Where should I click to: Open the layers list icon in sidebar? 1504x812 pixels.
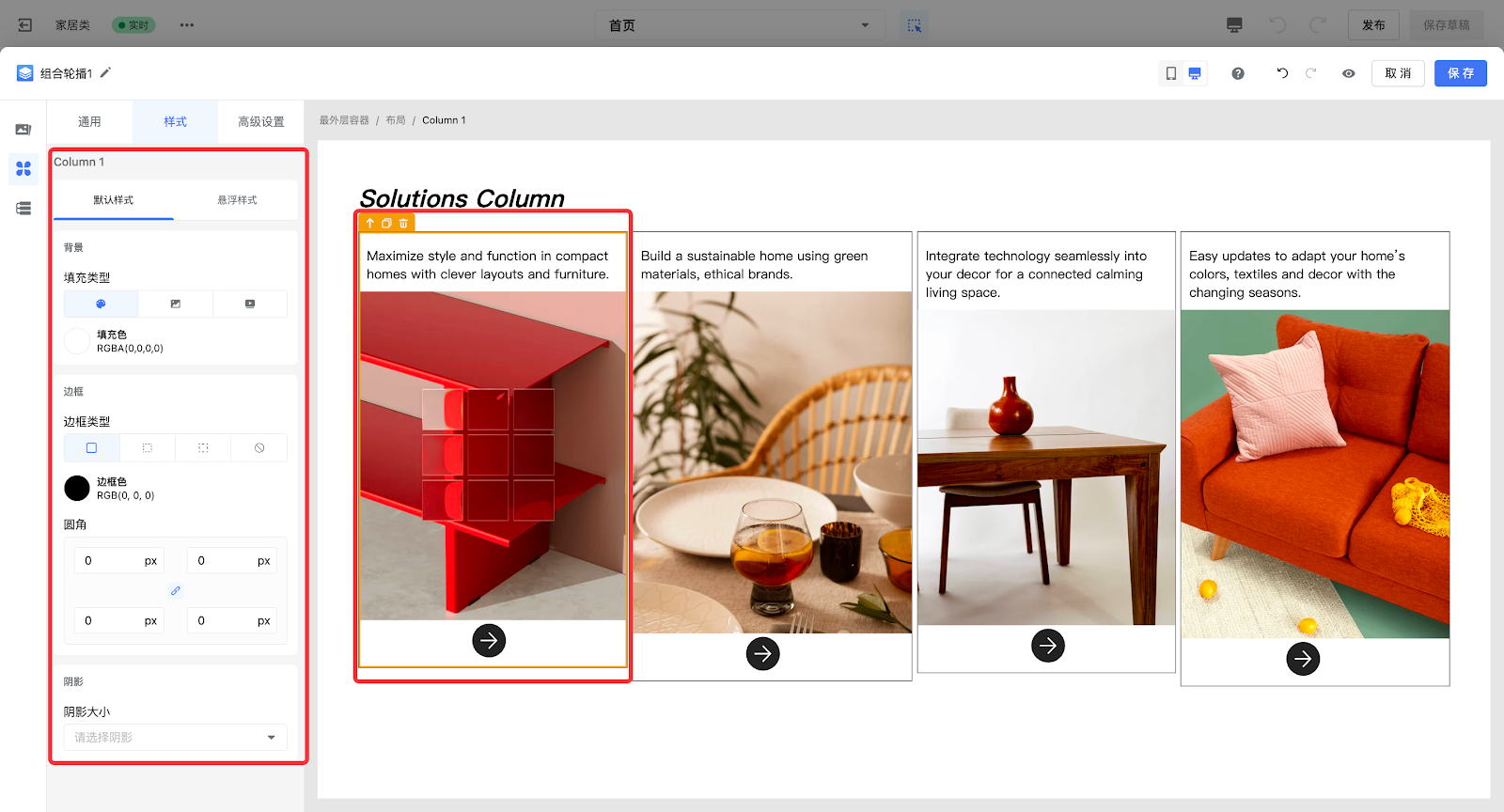(23, 209)
